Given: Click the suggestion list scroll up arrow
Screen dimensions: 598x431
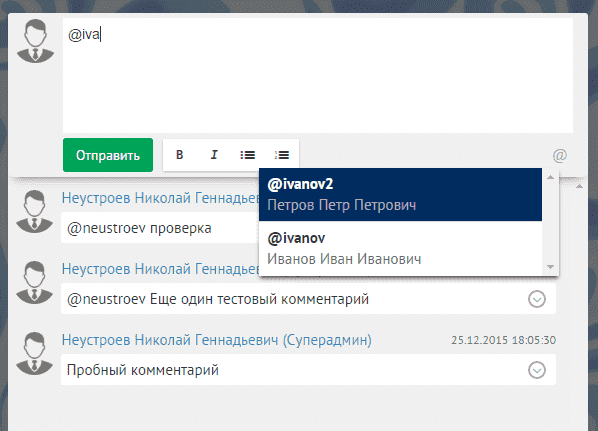Looking at the screenshot, I should (550, 177).
